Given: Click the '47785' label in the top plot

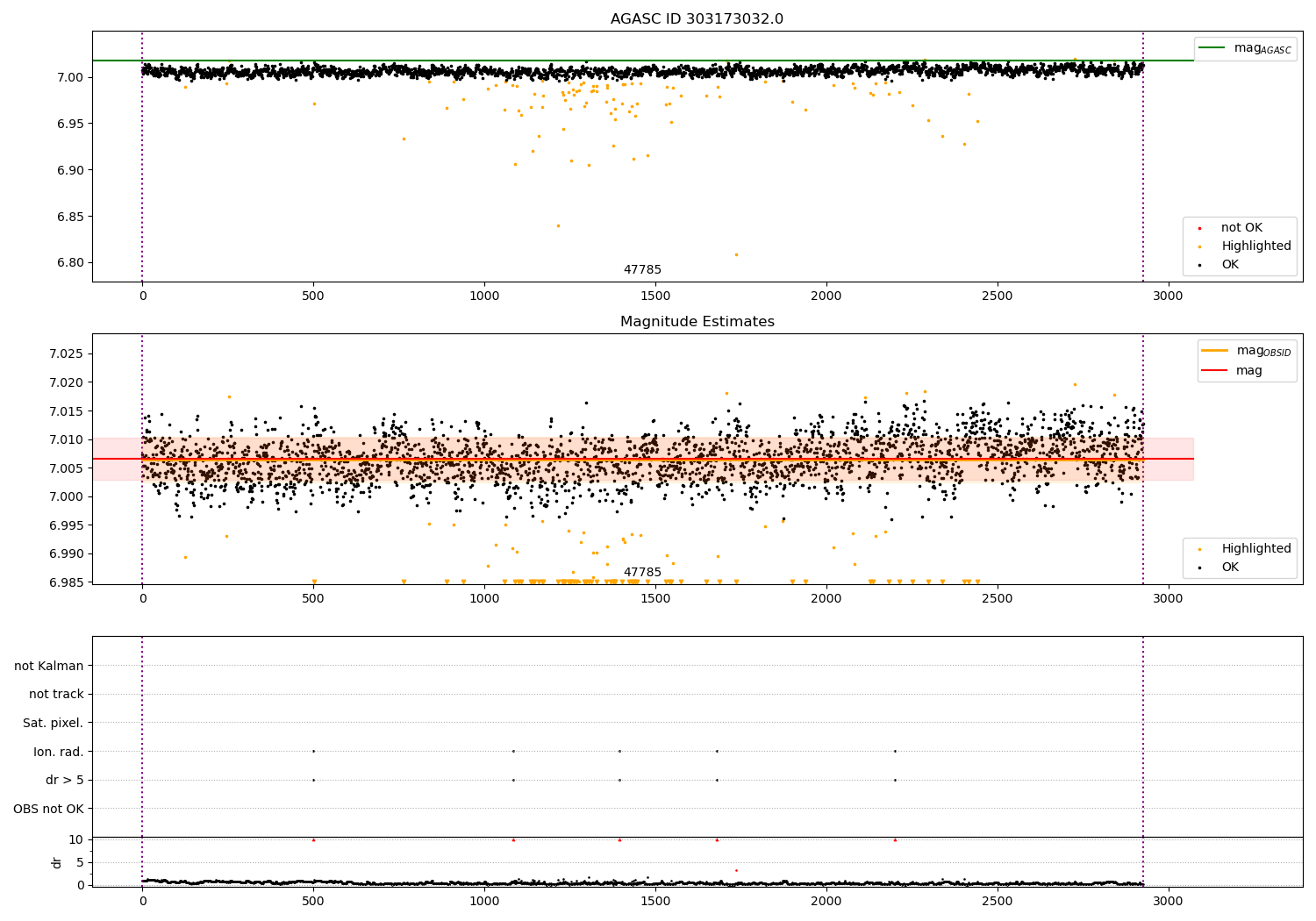Looking at the screenshot, I should point(642,270).
